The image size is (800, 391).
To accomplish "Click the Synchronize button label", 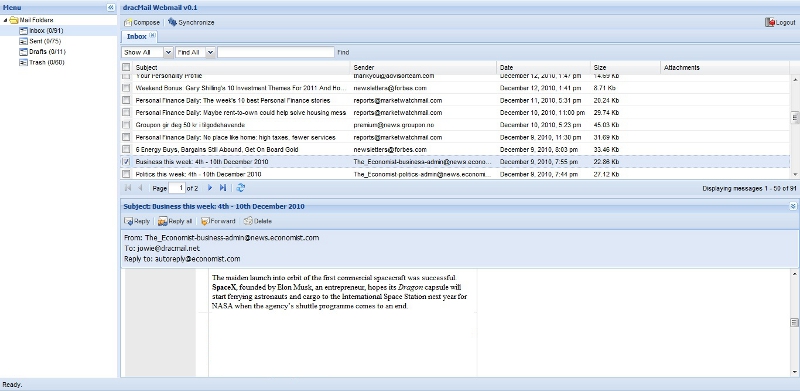I will click(196, 22).
